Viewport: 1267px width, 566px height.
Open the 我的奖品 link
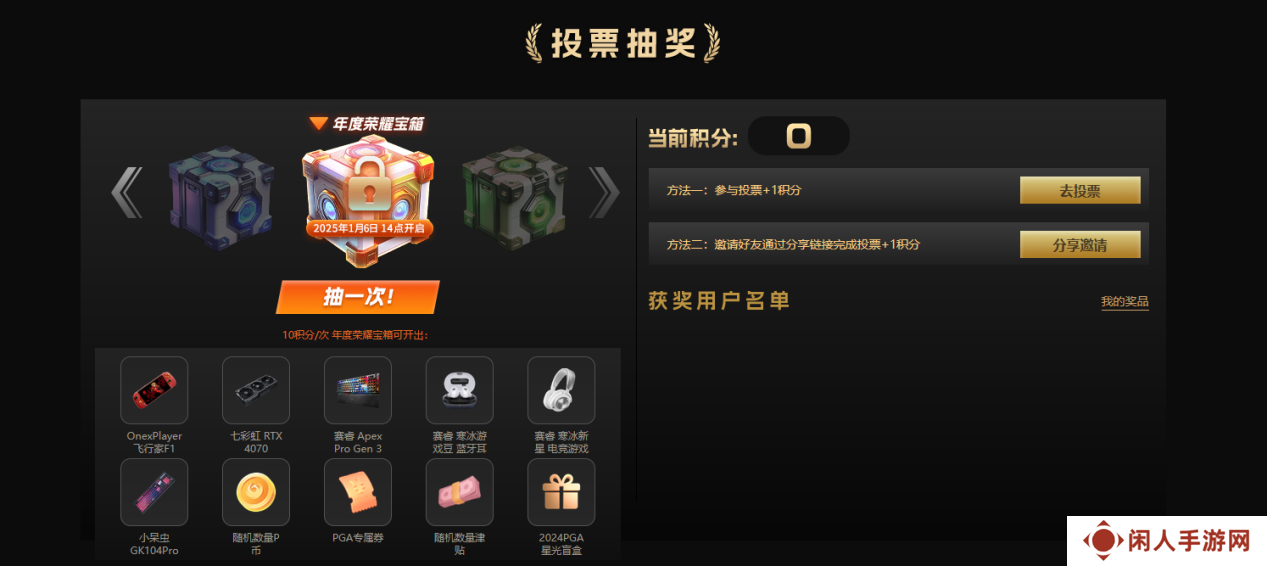1125,302
